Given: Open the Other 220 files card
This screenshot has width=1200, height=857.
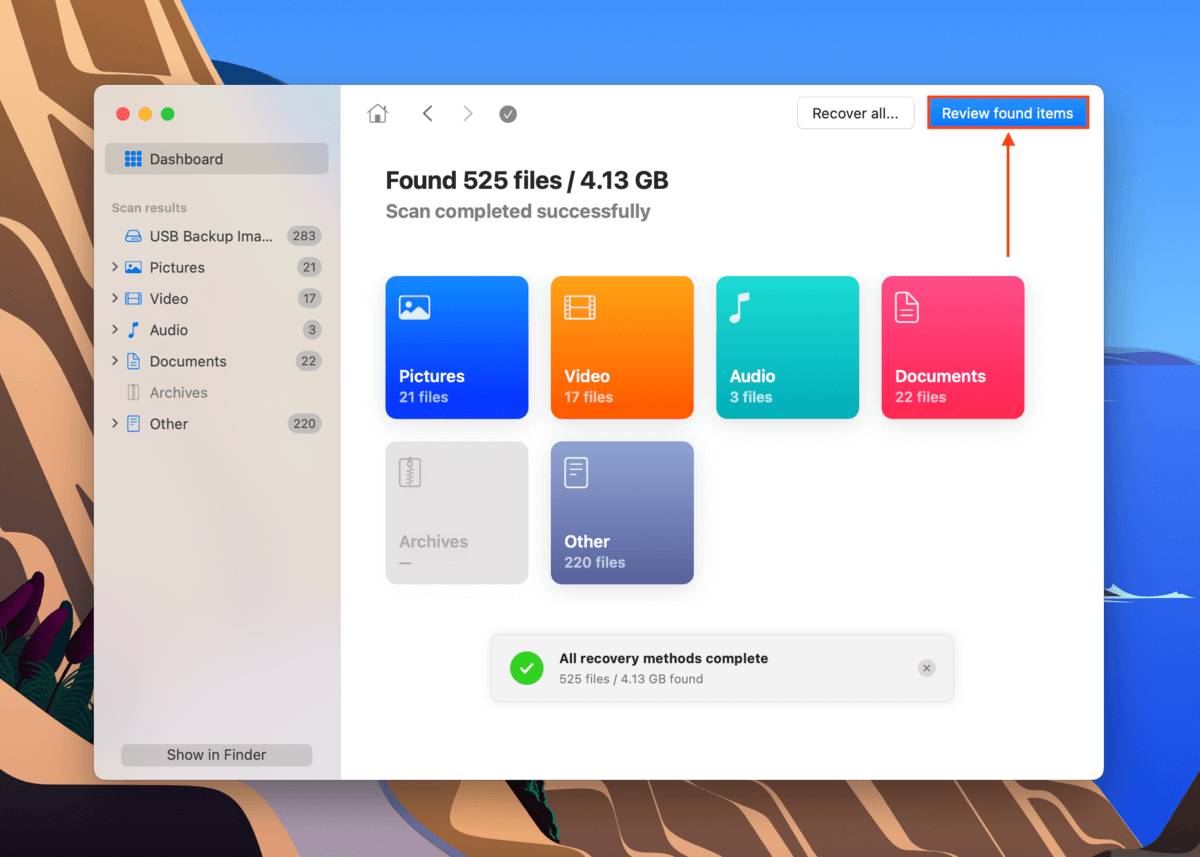Looking at the screenshot, I should (x=622, y=513).
